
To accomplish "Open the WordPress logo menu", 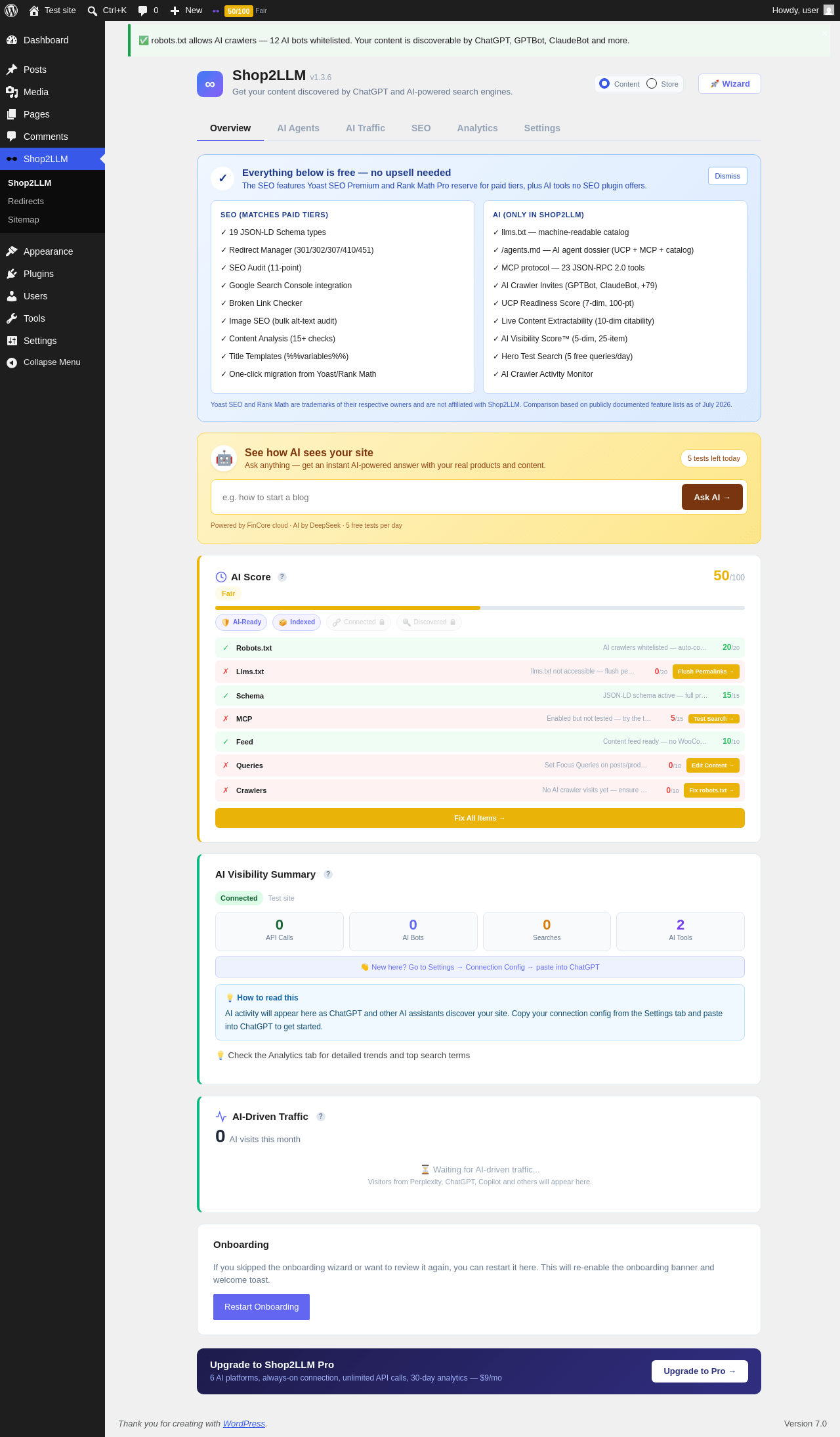I will [11, 11].
